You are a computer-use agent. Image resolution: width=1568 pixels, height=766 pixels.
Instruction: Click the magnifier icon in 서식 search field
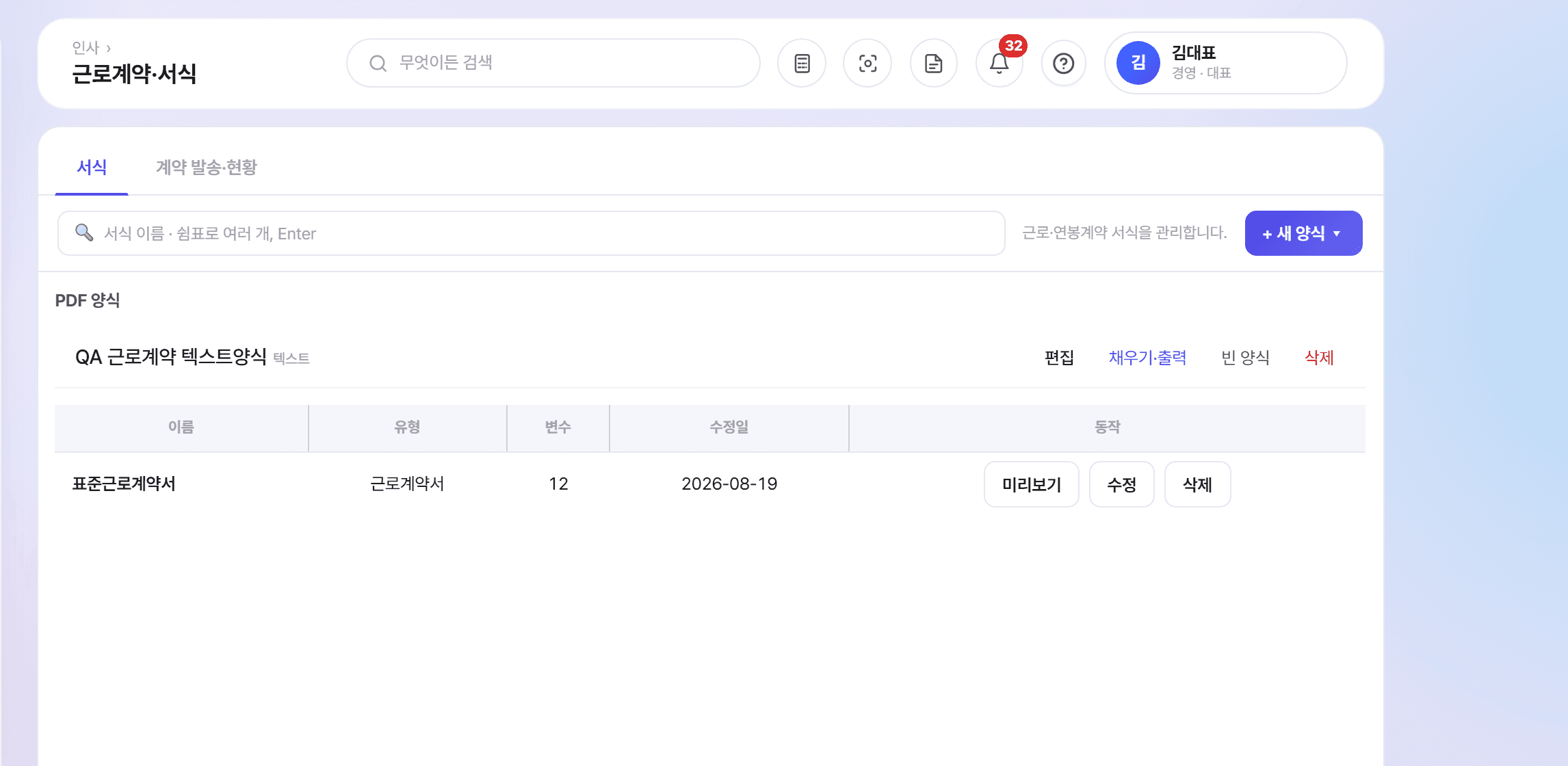pyautogui.click(x=84, y=233)
